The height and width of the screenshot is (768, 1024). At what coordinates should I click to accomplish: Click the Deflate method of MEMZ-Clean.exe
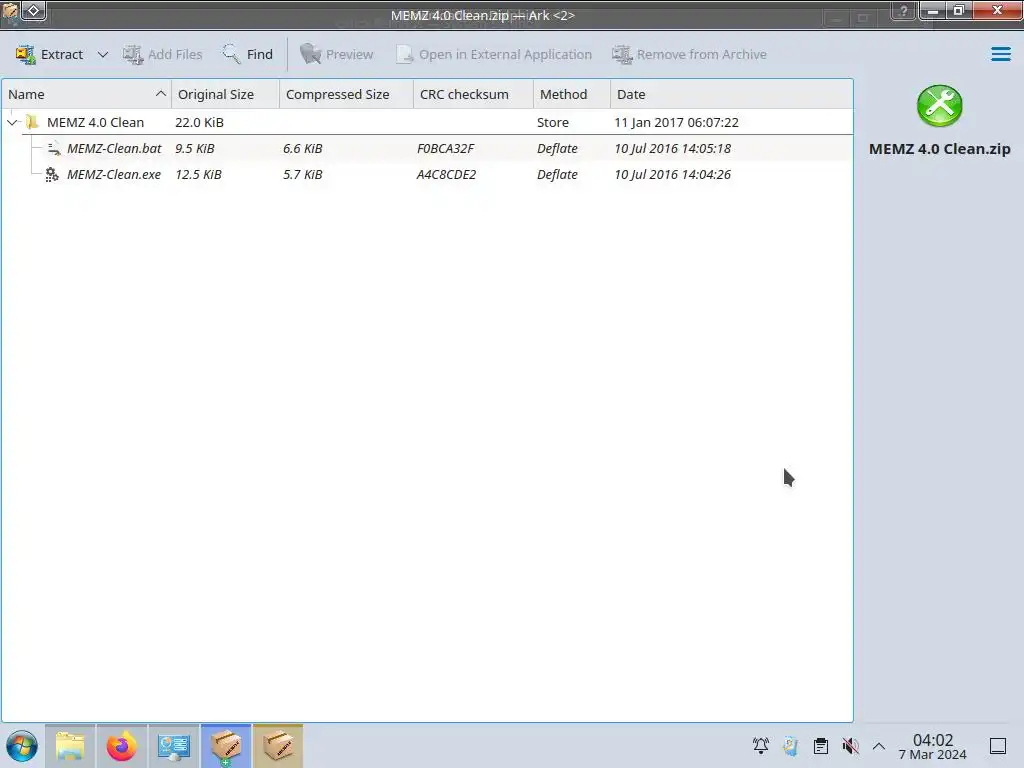pyautogui.click(x=557, y=174)
